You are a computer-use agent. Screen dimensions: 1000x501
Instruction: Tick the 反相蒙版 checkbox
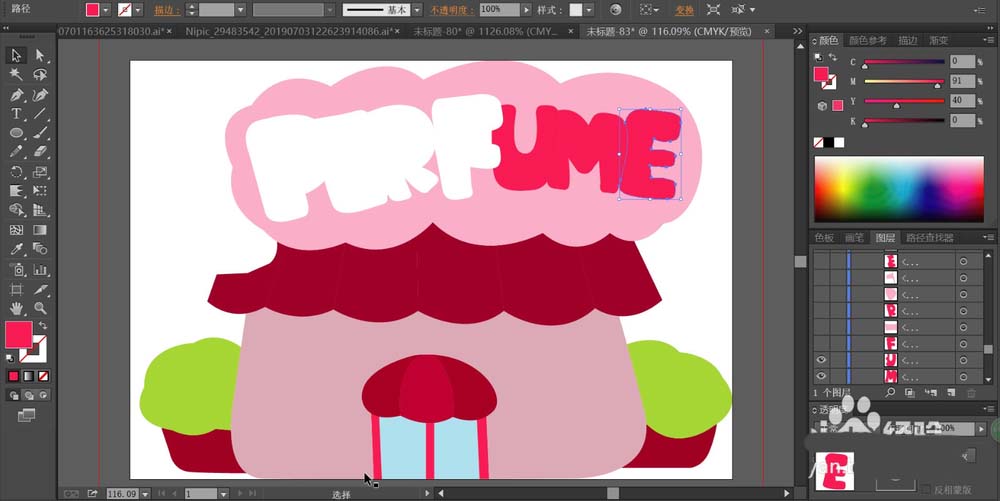coord(927,489)
